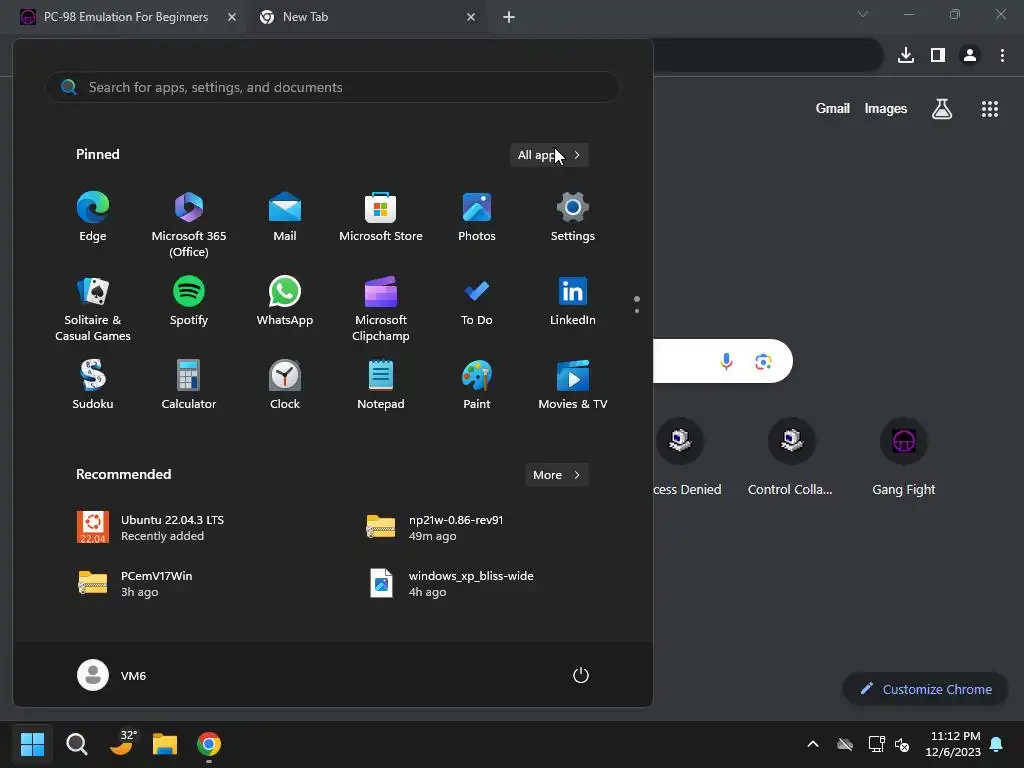The width and height of the screenshot is (1024, 768).
Task: Open notifications bell on taskbar
Action: (997, 744)
